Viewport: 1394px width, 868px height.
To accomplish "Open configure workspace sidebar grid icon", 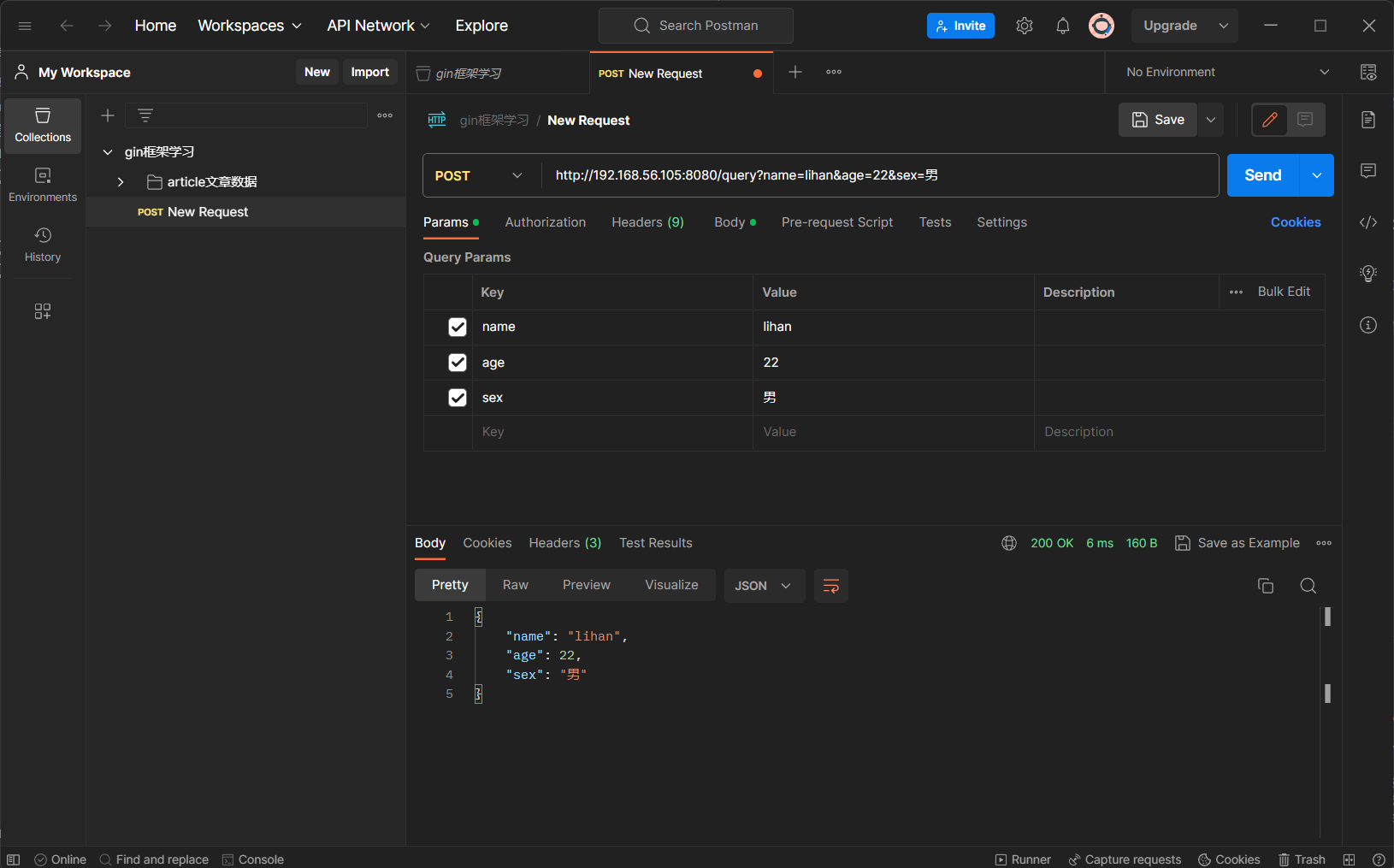I will point(43,311).
